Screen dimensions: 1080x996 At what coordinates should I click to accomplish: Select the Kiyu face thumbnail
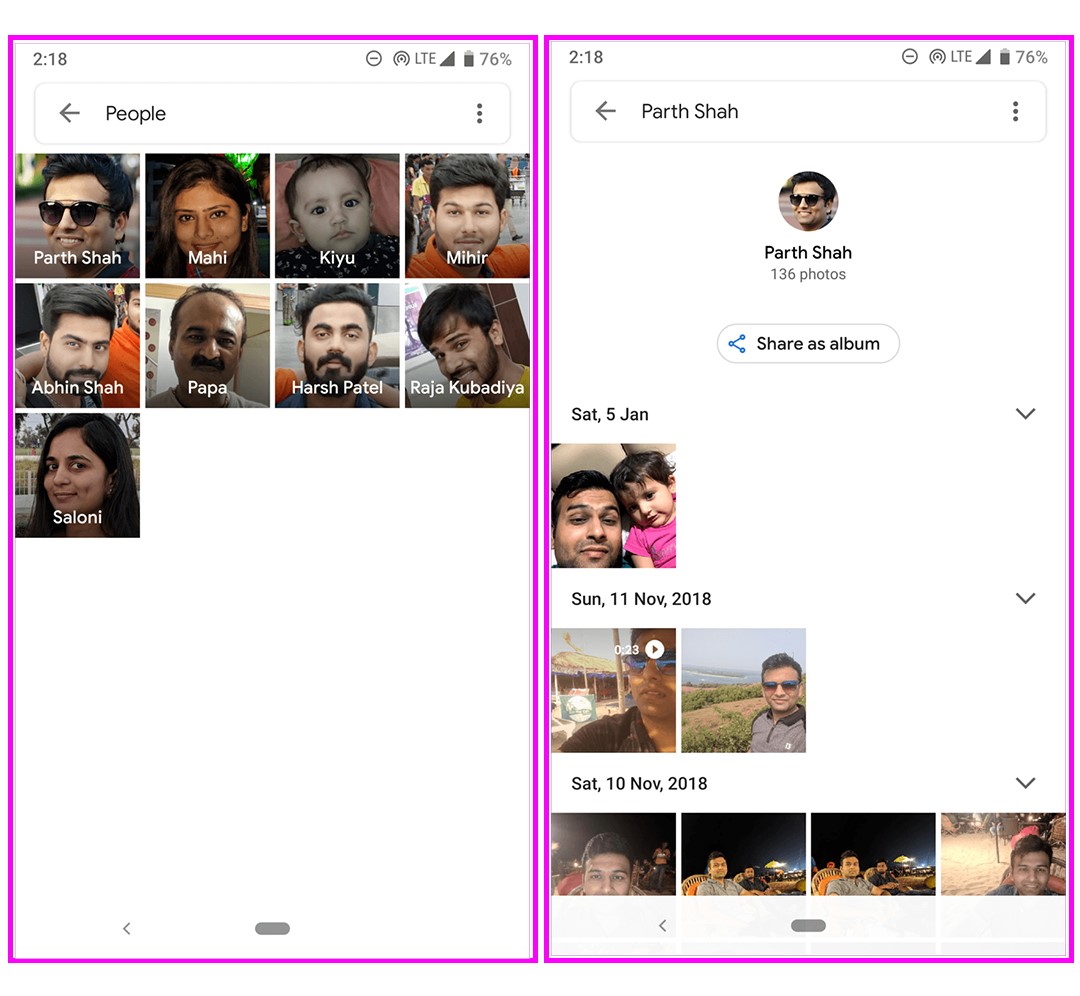click(337, 215)
